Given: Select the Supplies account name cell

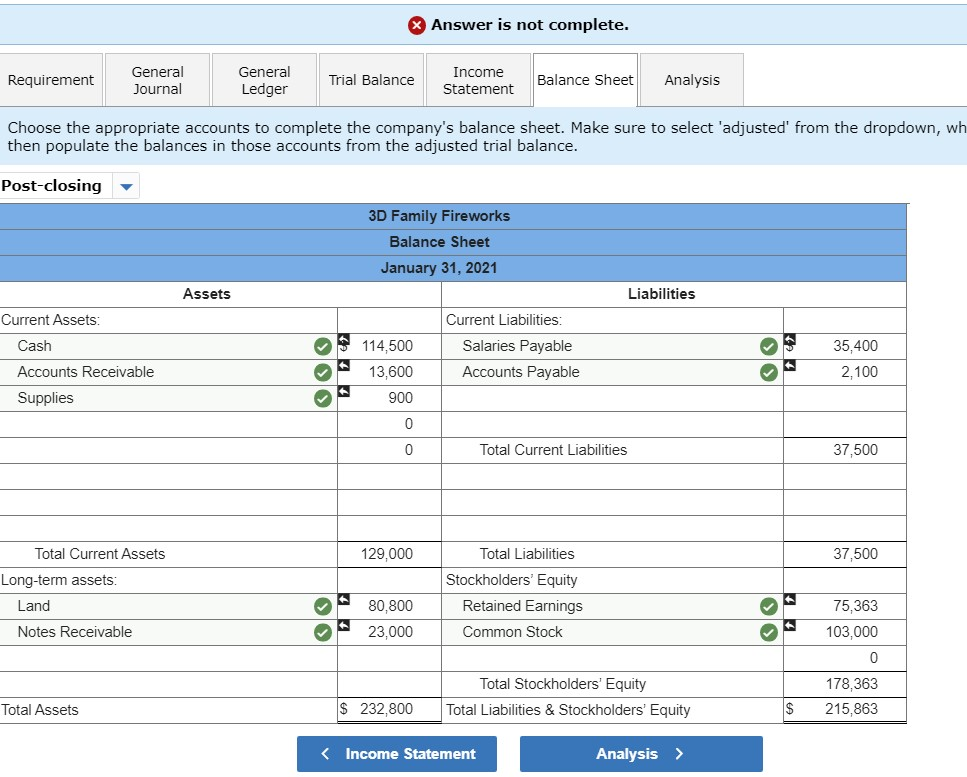Looking at the screenshot, I should 168,398.
